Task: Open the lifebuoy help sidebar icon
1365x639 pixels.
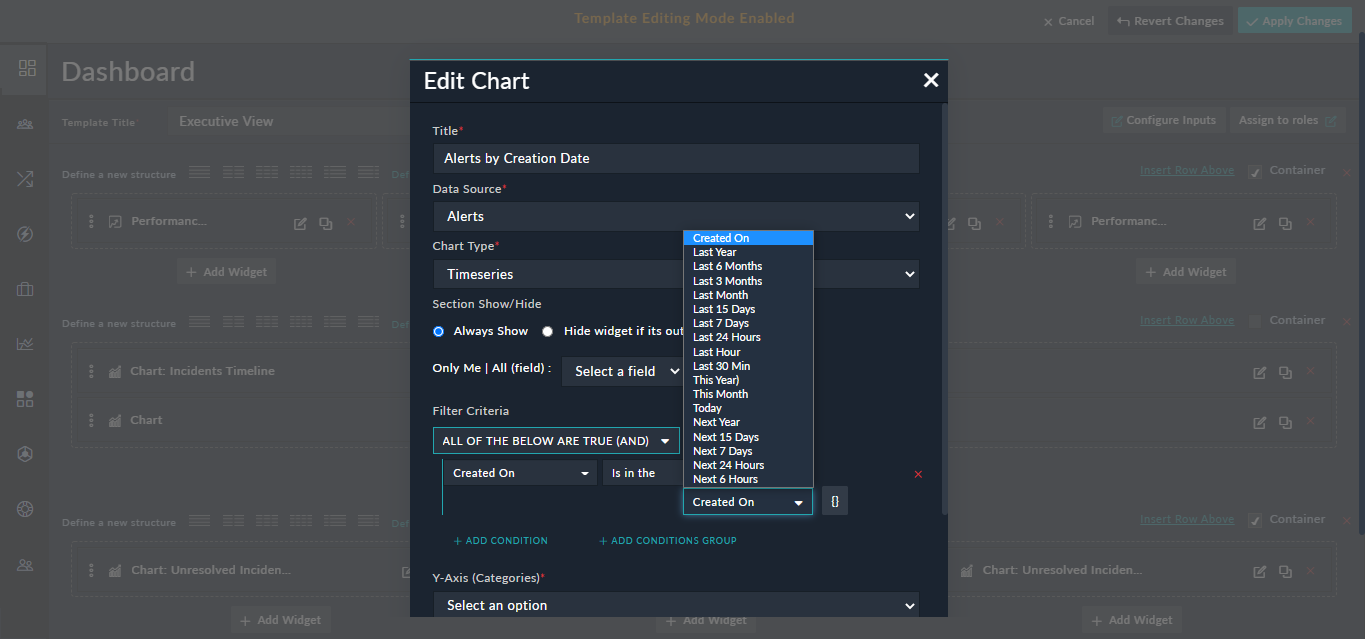Action: [26, 509]
